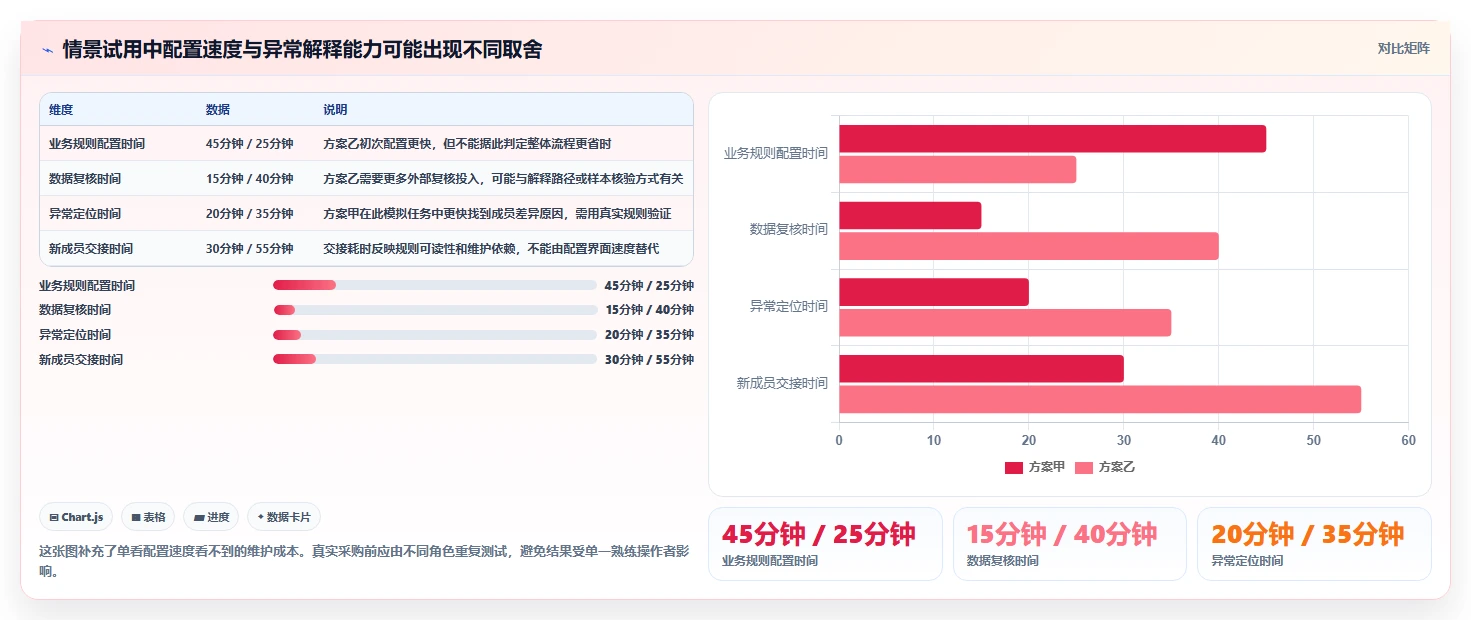Image resolution: width=1471 pixels, height=620 pixels.
Task: Click table cell 业务规则配置时间
Action: click(97, 144)
